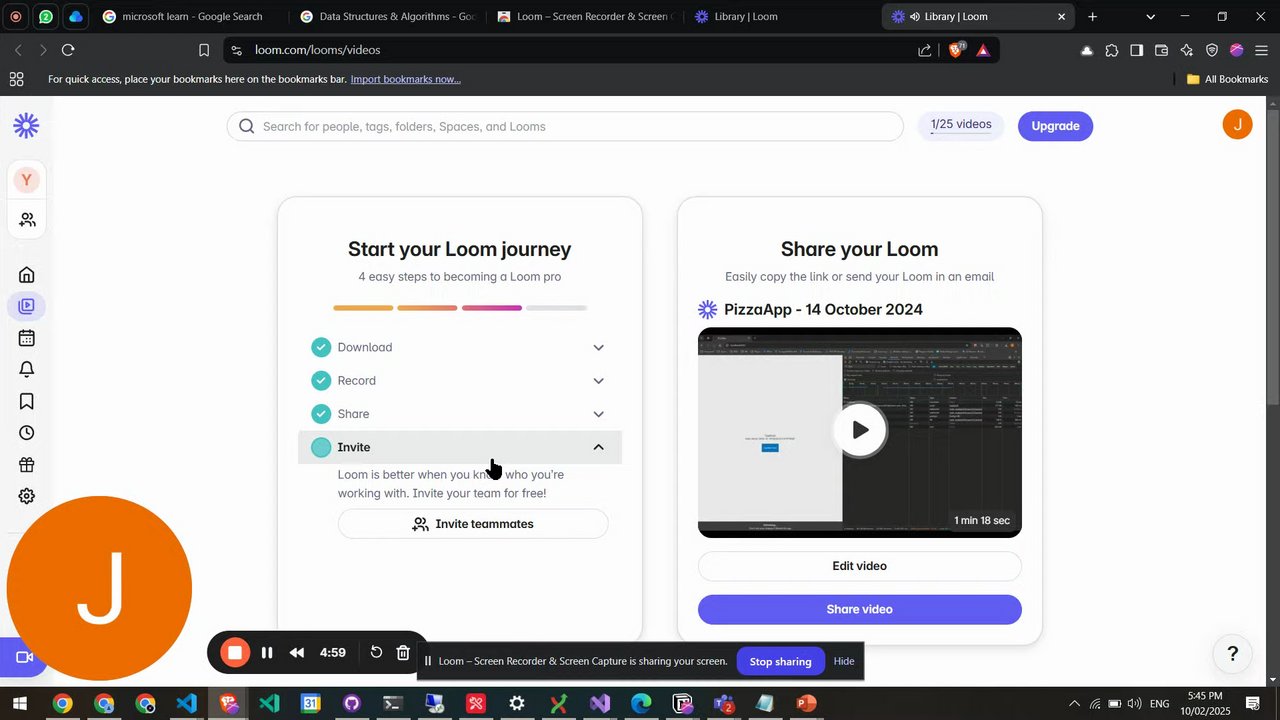This screenshot has width=1280, height=720.
Task: Toggle the Share step checkmark
Action: (321, 414)
